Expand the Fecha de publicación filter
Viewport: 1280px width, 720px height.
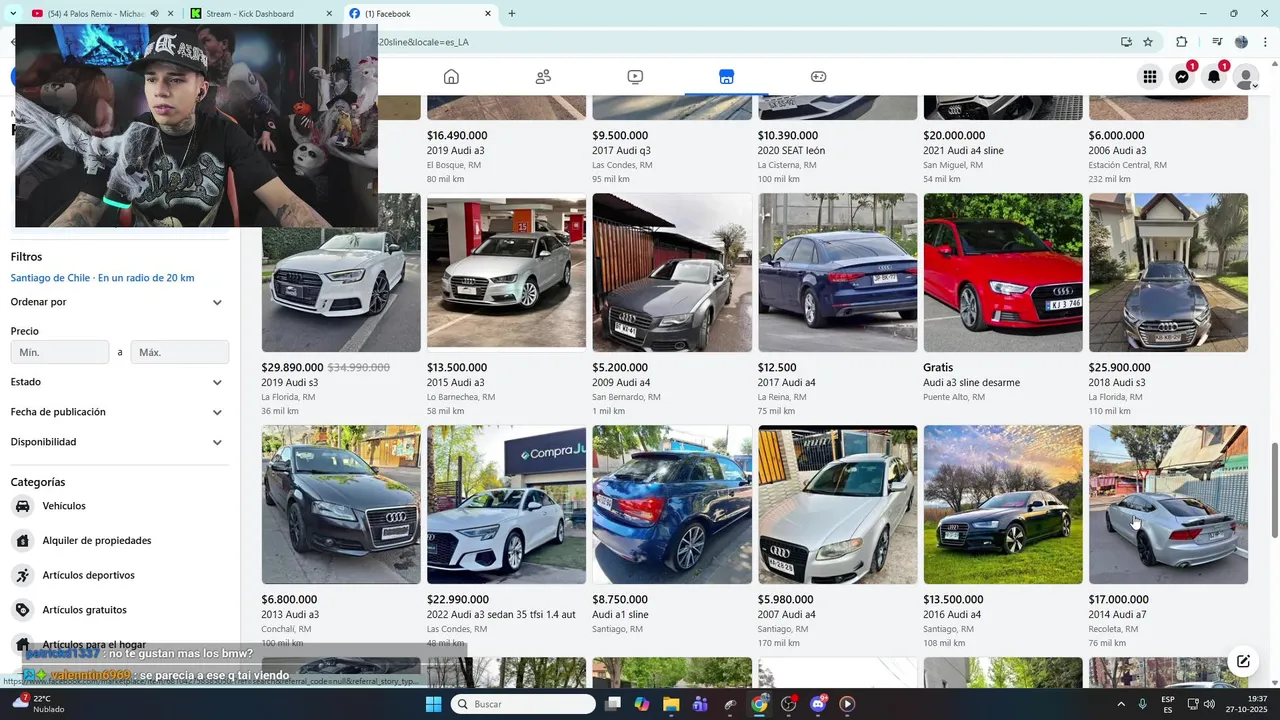tap(118, 412)
